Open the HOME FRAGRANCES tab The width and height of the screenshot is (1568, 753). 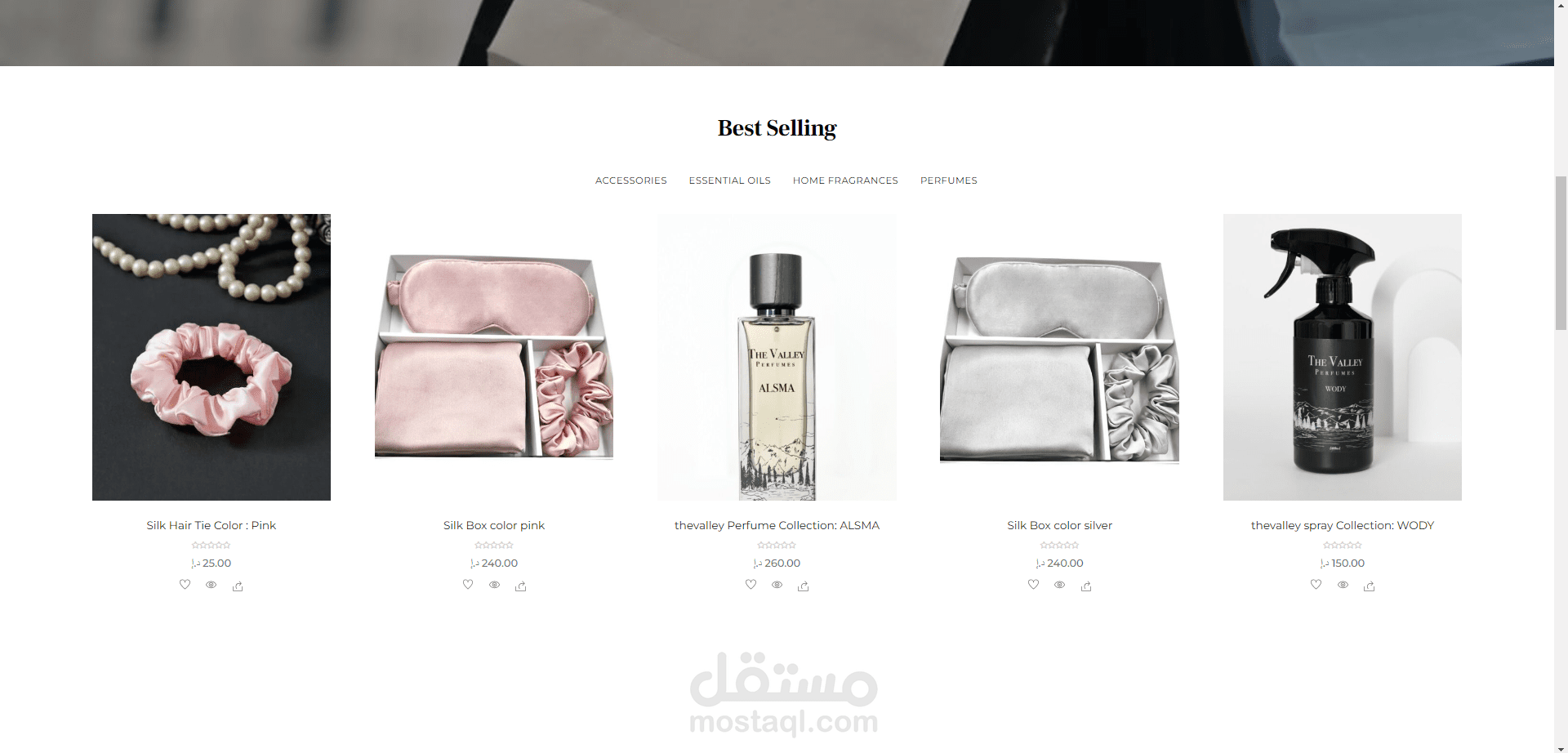tap(845, 180)
